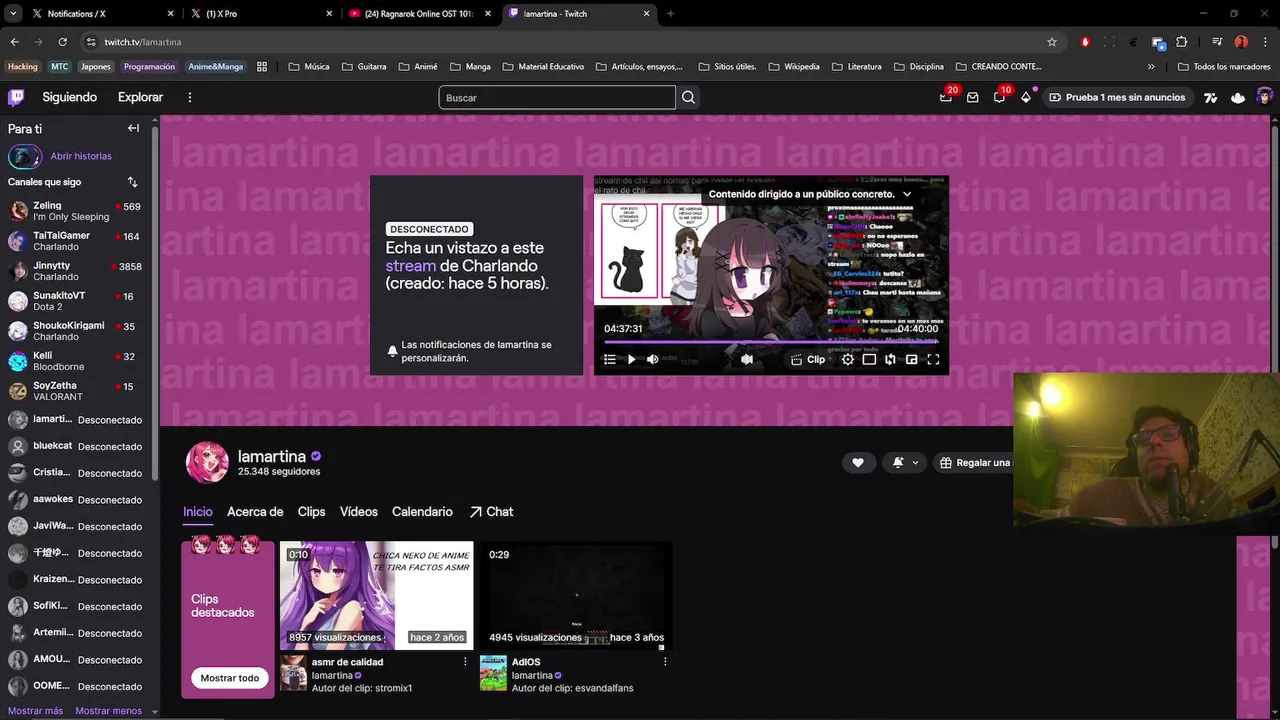Viewport: 1280px width, 720px height.
Task: Open the video player settings gear
Action: tap(848, 359)
